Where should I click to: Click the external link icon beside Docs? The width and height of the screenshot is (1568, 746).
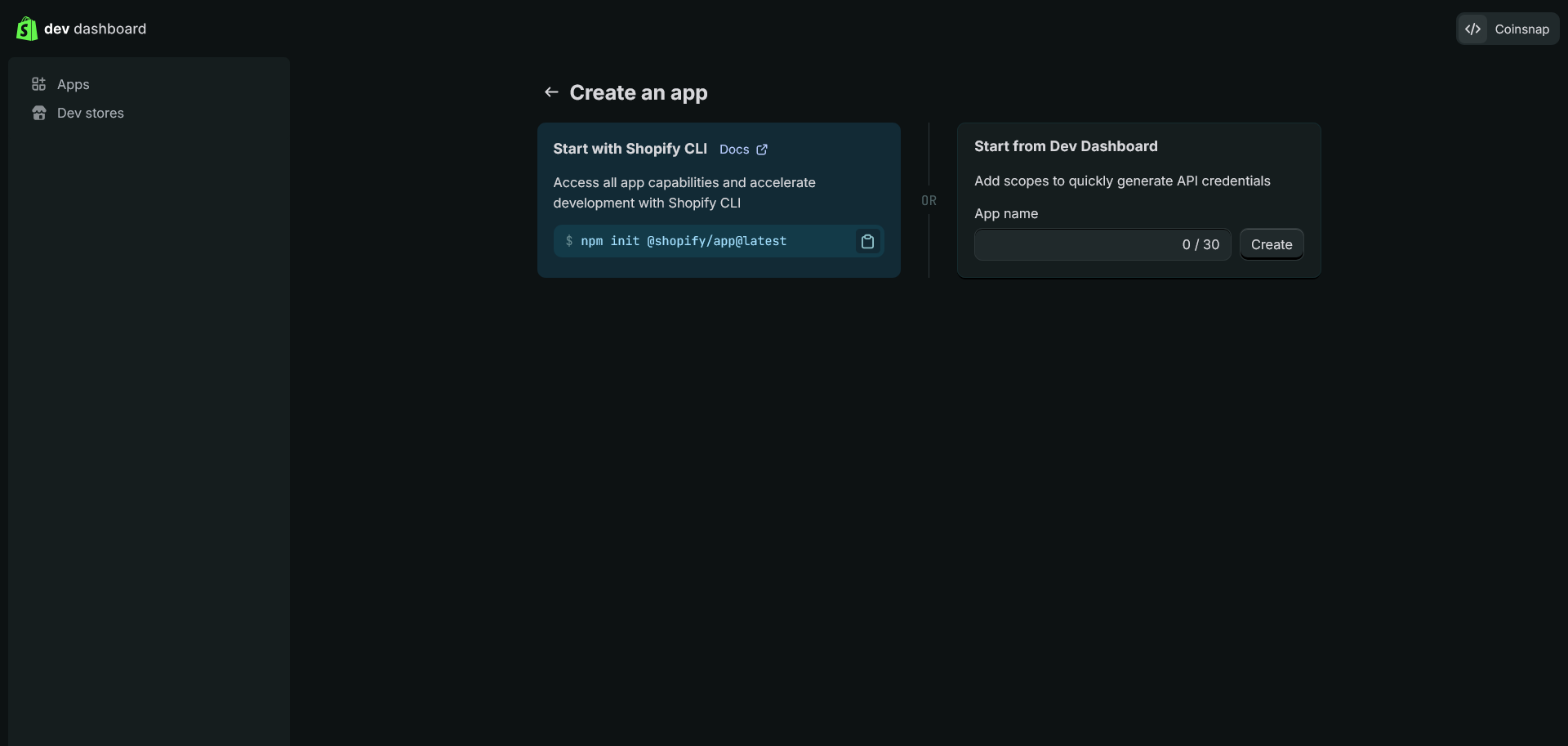762,150
